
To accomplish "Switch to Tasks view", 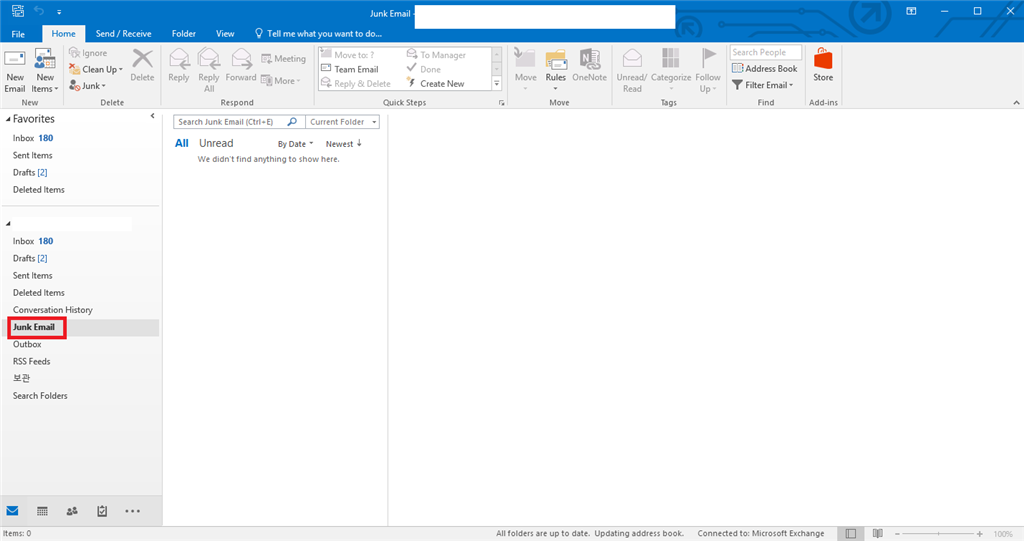I will [102, 512].
